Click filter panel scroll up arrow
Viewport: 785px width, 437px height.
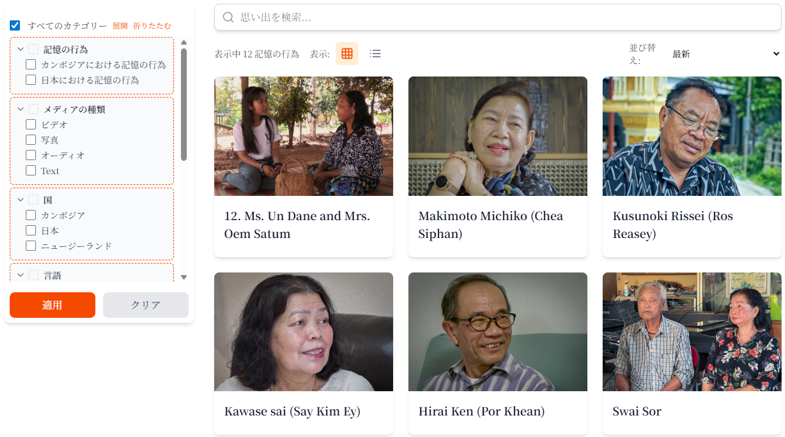point(184,43)
